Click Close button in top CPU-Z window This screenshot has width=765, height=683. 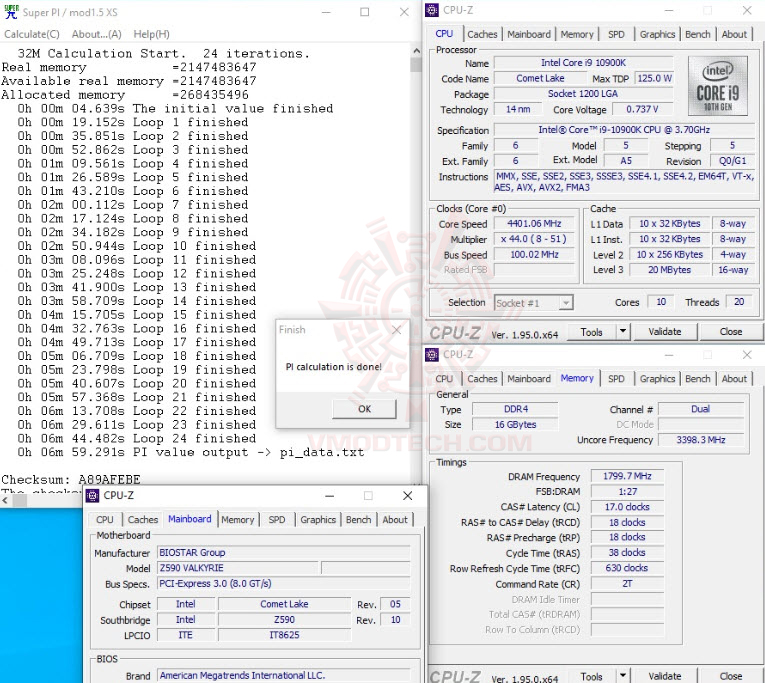pyautogui.click(x=731, y=332)
